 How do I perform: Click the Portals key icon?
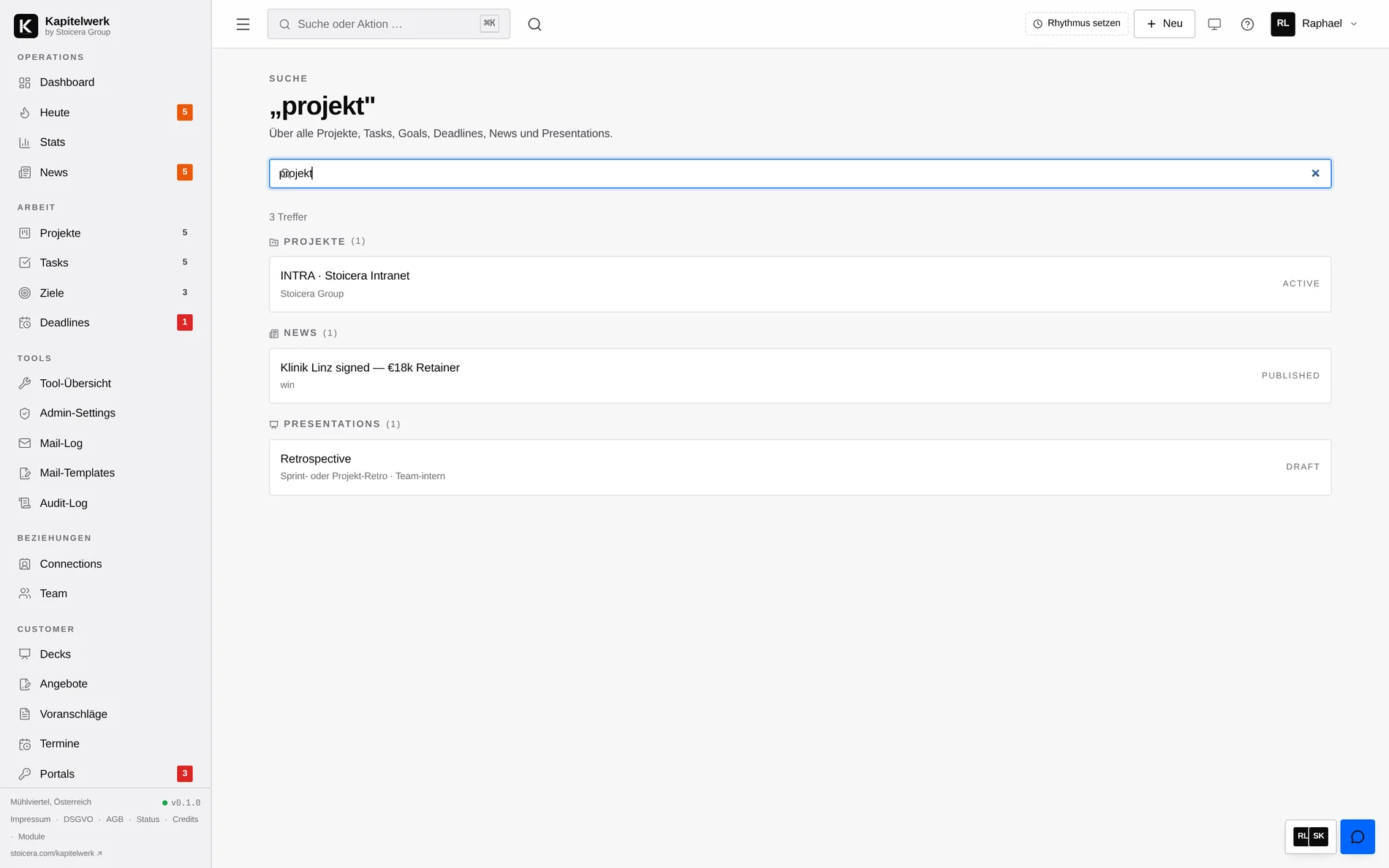[x=25, y=774]
